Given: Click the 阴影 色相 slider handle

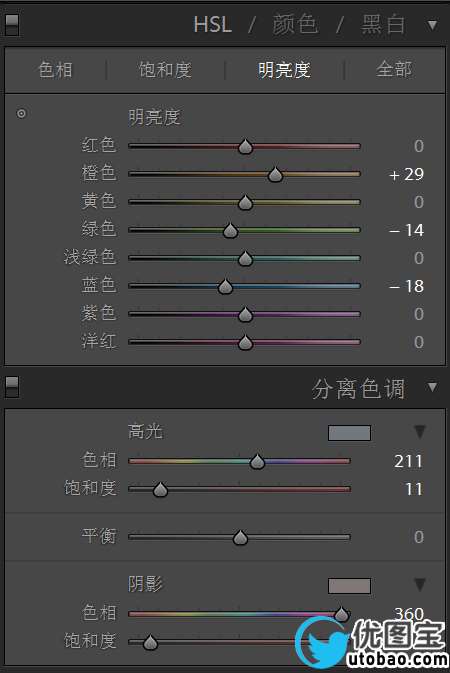Looking at the screenshot, I should (x=341, y=614).
